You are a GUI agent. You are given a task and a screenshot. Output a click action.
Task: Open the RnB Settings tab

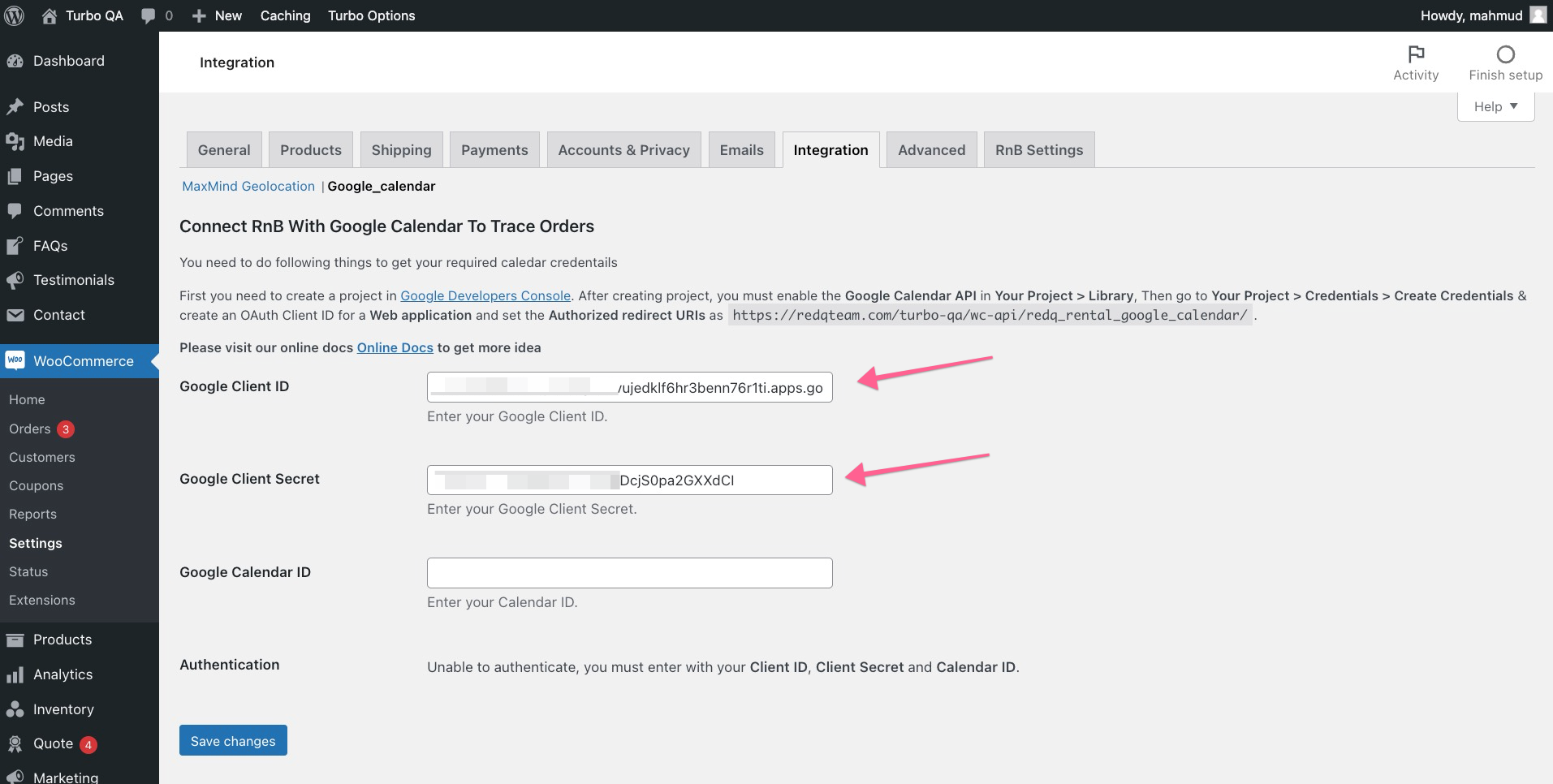[1039, 150]
